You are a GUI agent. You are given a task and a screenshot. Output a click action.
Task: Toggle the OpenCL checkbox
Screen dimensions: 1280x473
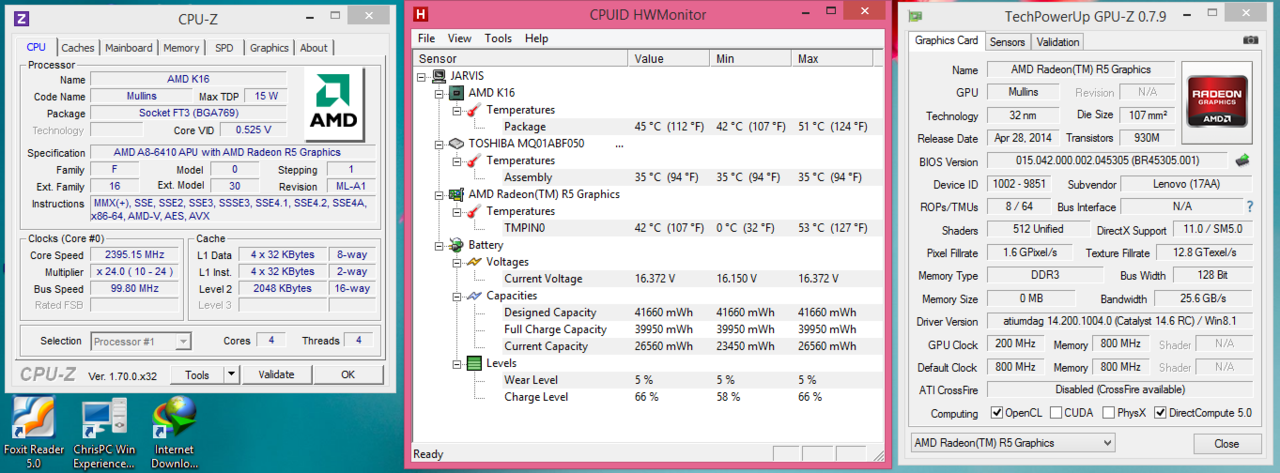point(997,413)
